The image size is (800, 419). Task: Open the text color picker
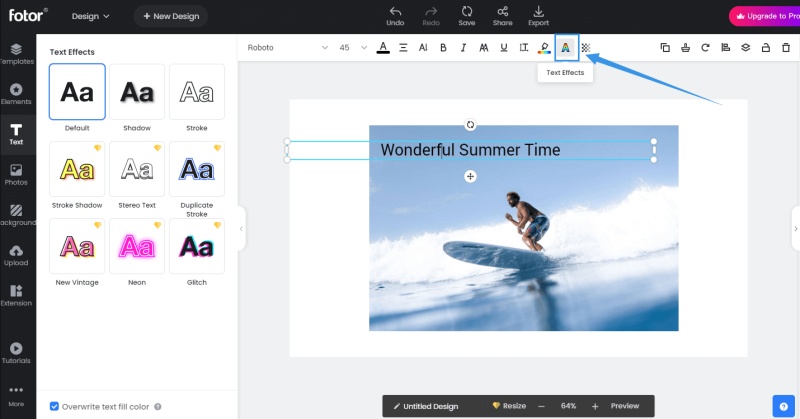pyautogui.click(x=383, y=47)
